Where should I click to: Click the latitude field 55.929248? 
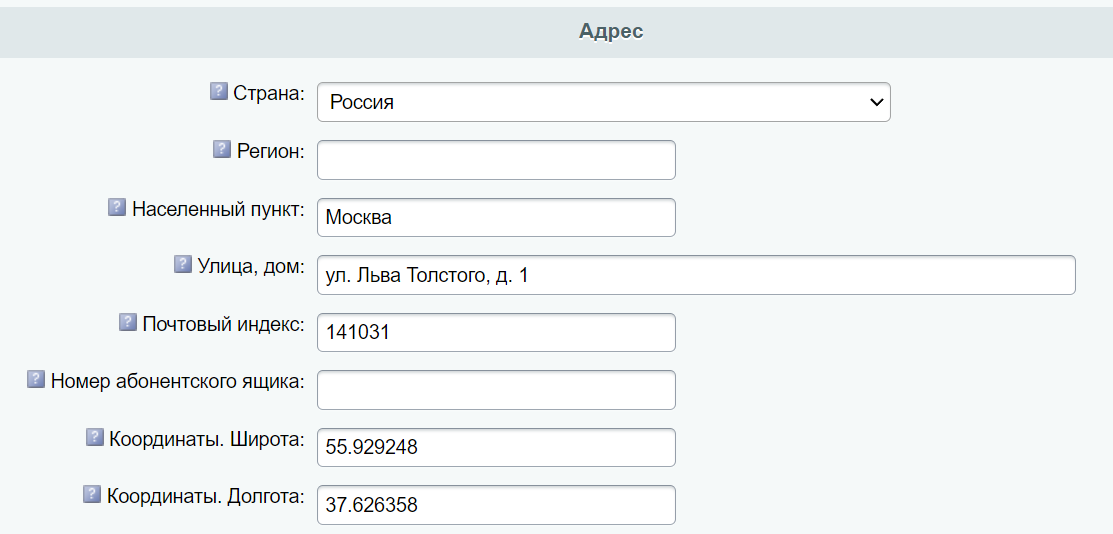pos(496,448)
